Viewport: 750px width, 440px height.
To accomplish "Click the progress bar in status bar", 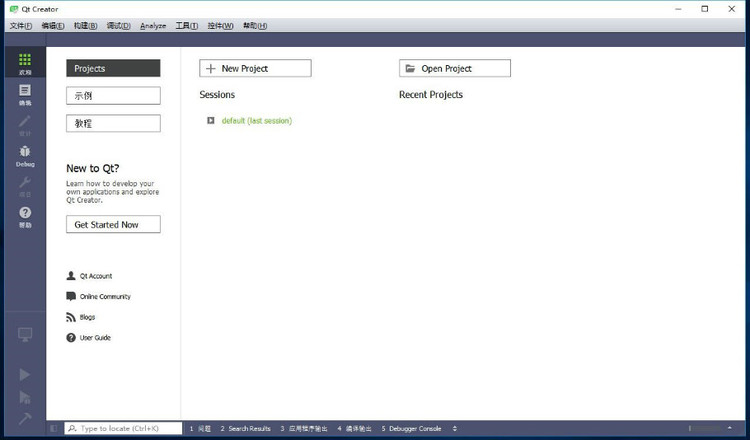I will tap(705, 428).
